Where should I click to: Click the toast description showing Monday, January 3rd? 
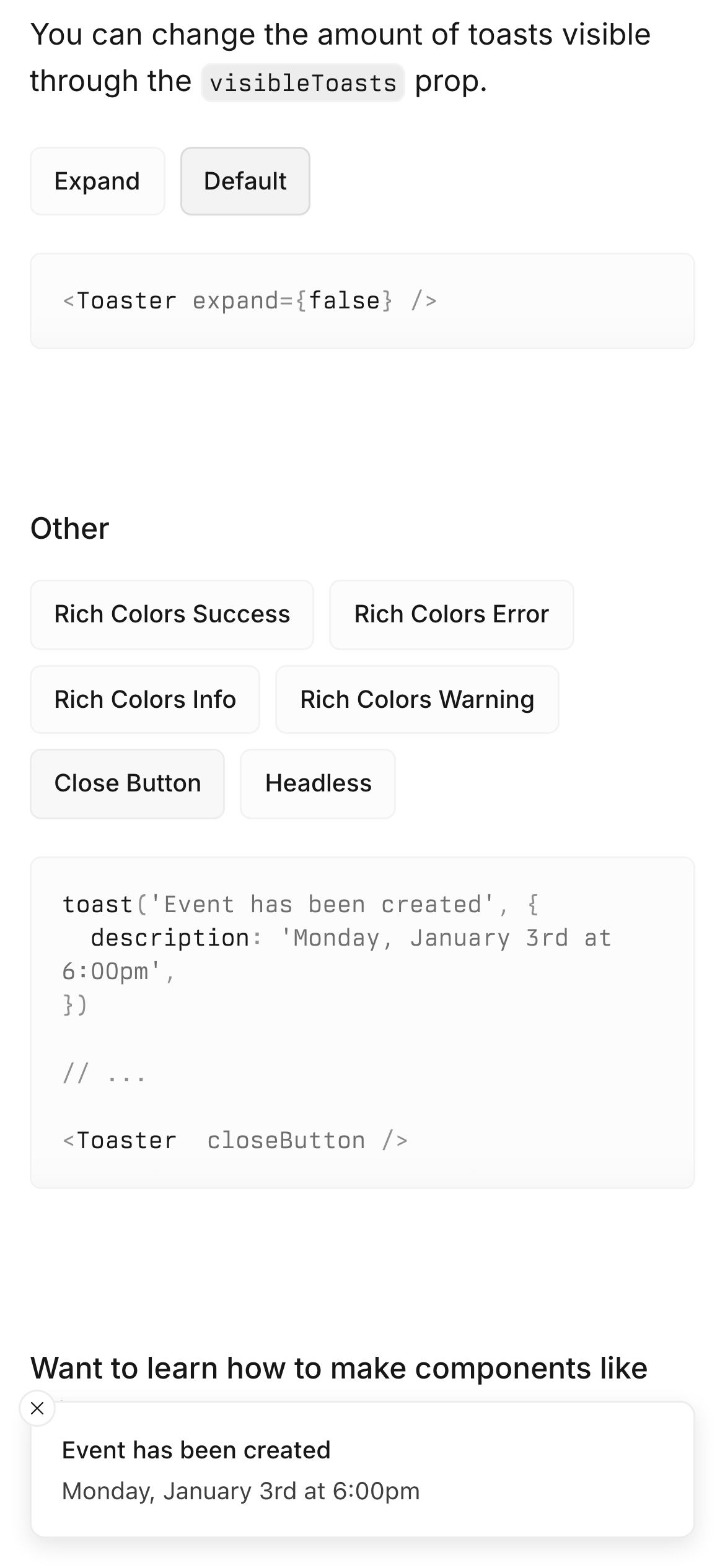click(x=240, y=1491)
